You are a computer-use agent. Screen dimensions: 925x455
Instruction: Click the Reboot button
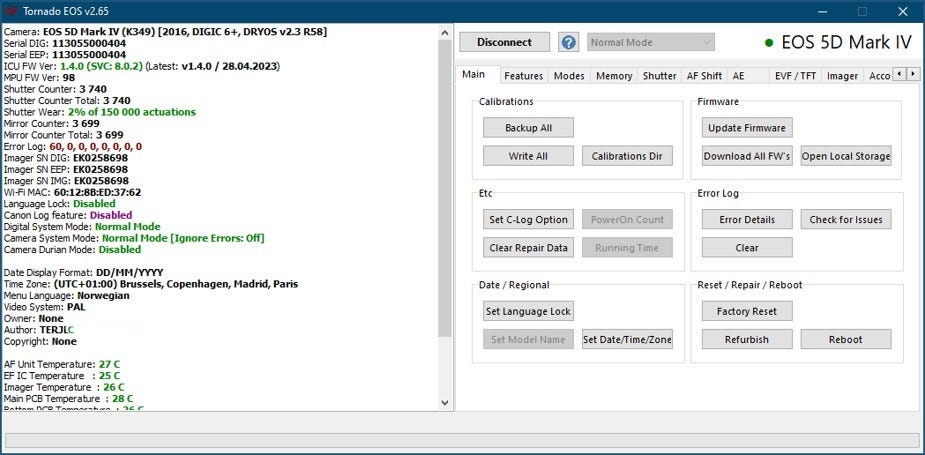[846, 339]
